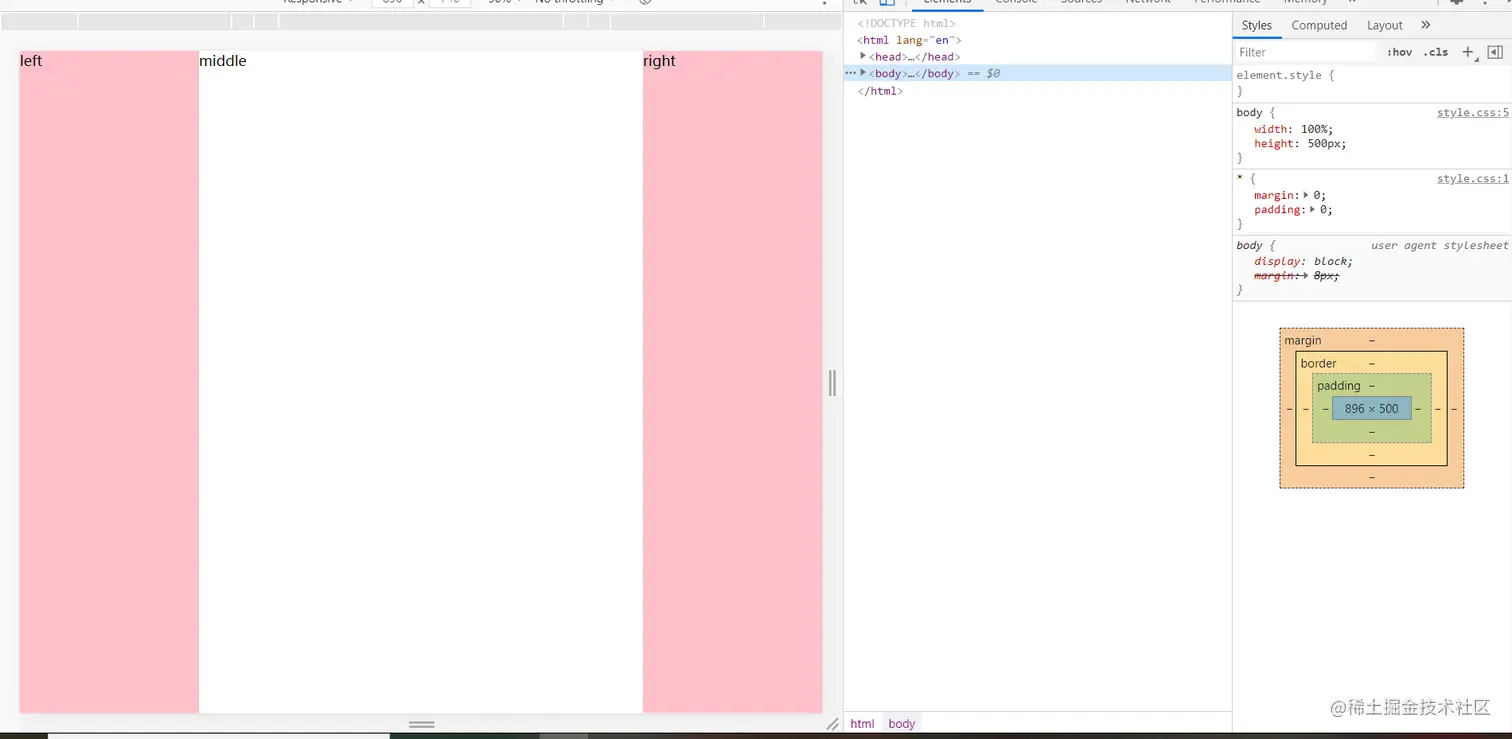Select body in the breadcrumb bar
1512x739 pixels.
pos(901,724)
